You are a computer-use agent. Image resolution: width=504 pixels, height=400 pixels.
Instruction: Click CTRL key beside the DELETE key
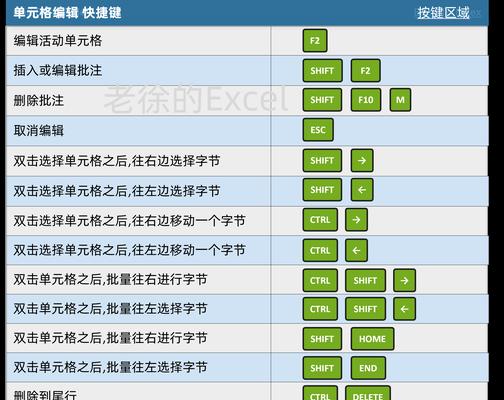(320, 394)
